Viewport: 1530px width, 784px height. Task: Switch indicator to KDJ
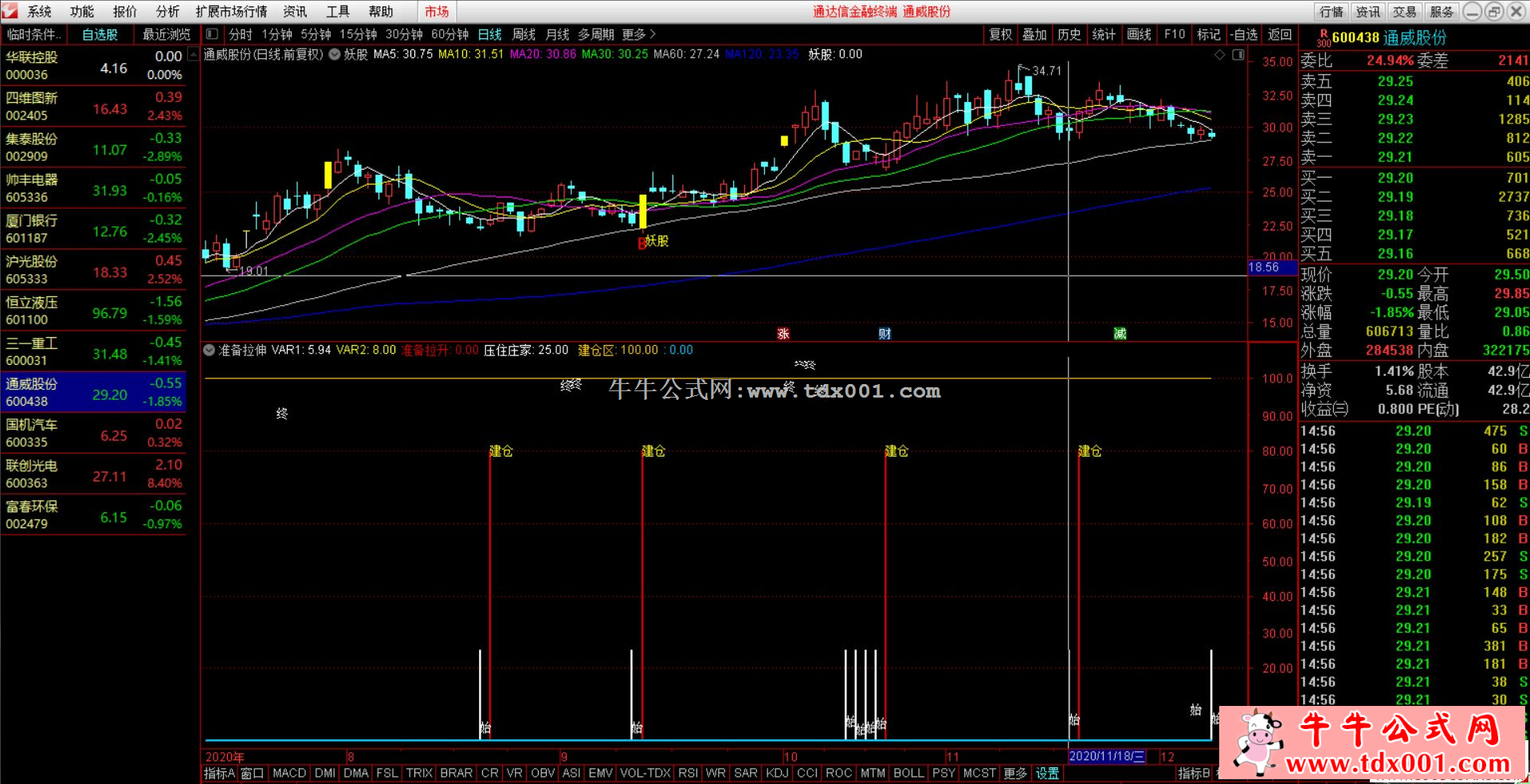(777, 773)
